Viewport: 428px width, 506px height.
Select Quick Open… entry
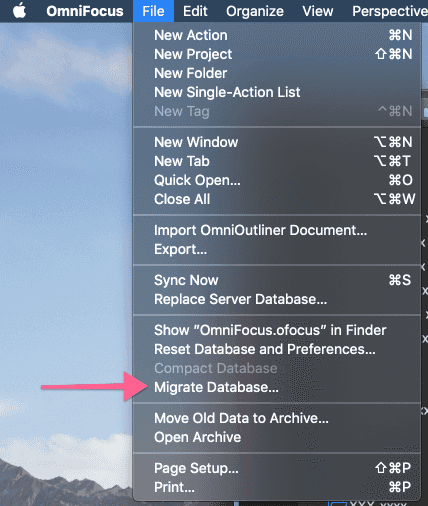[277, 180]
